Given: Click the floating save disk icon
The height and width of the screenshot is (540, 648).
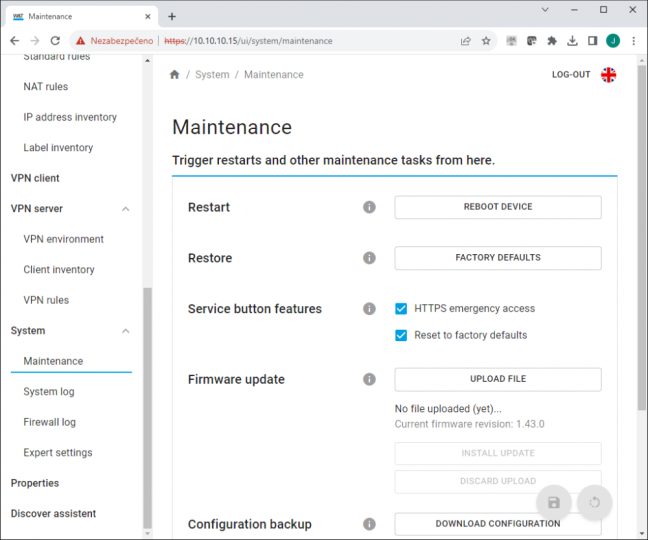Looking at the screenshot, I should click(x=554, y=503).
